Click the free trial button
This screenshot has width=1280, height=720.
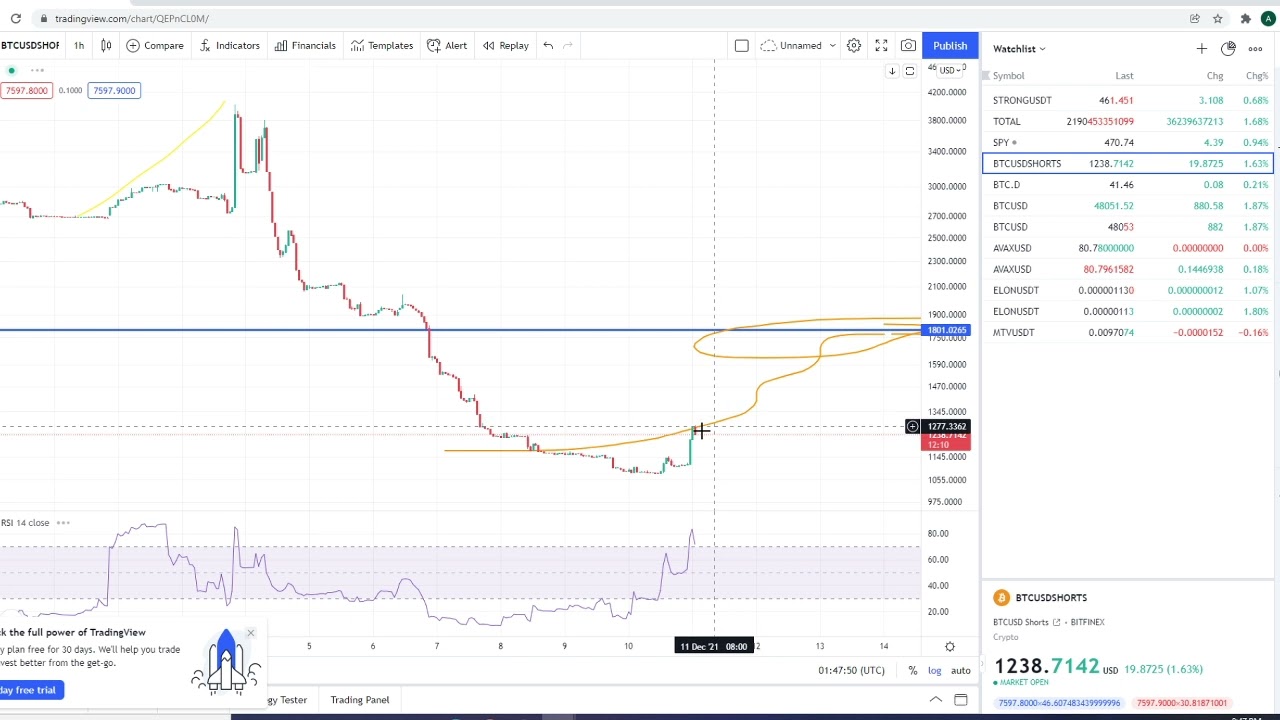31,690
